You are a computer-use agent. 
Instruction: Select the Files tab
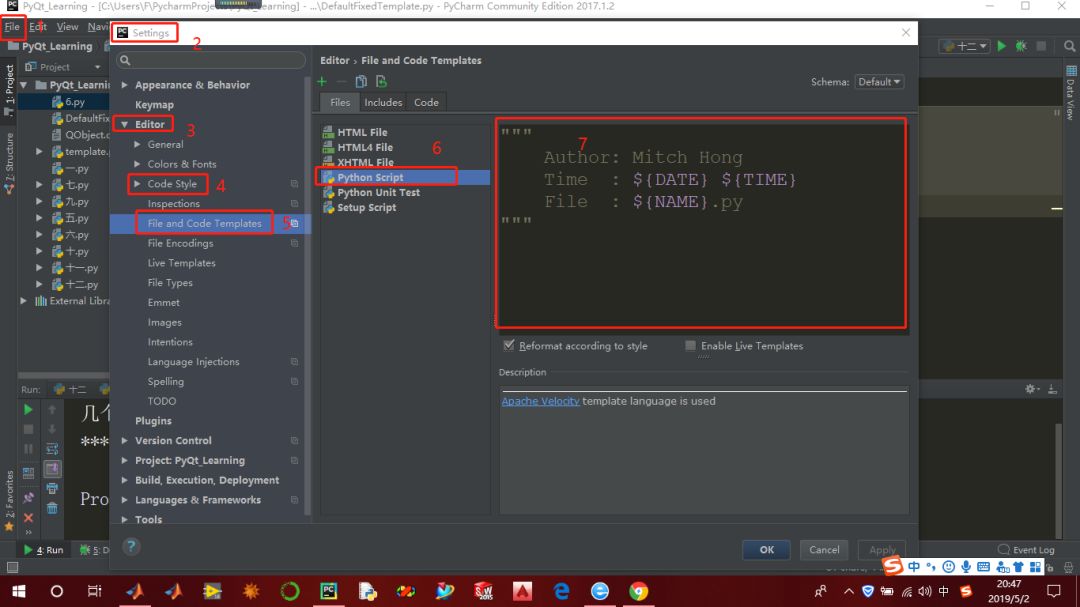[x=340, y=102]
